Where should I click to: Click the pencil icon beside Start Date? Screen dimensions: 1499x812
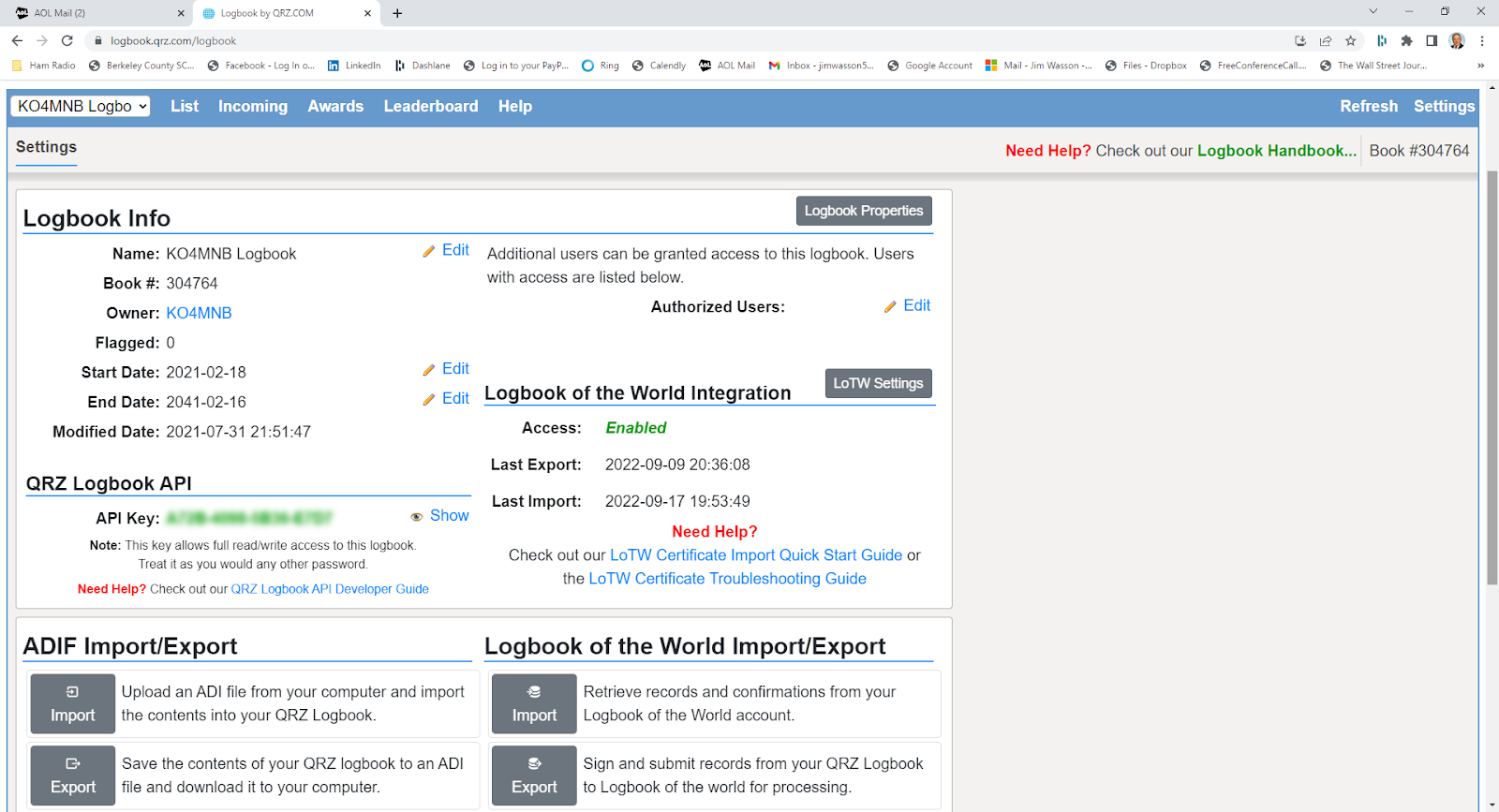tap(428, 370)
